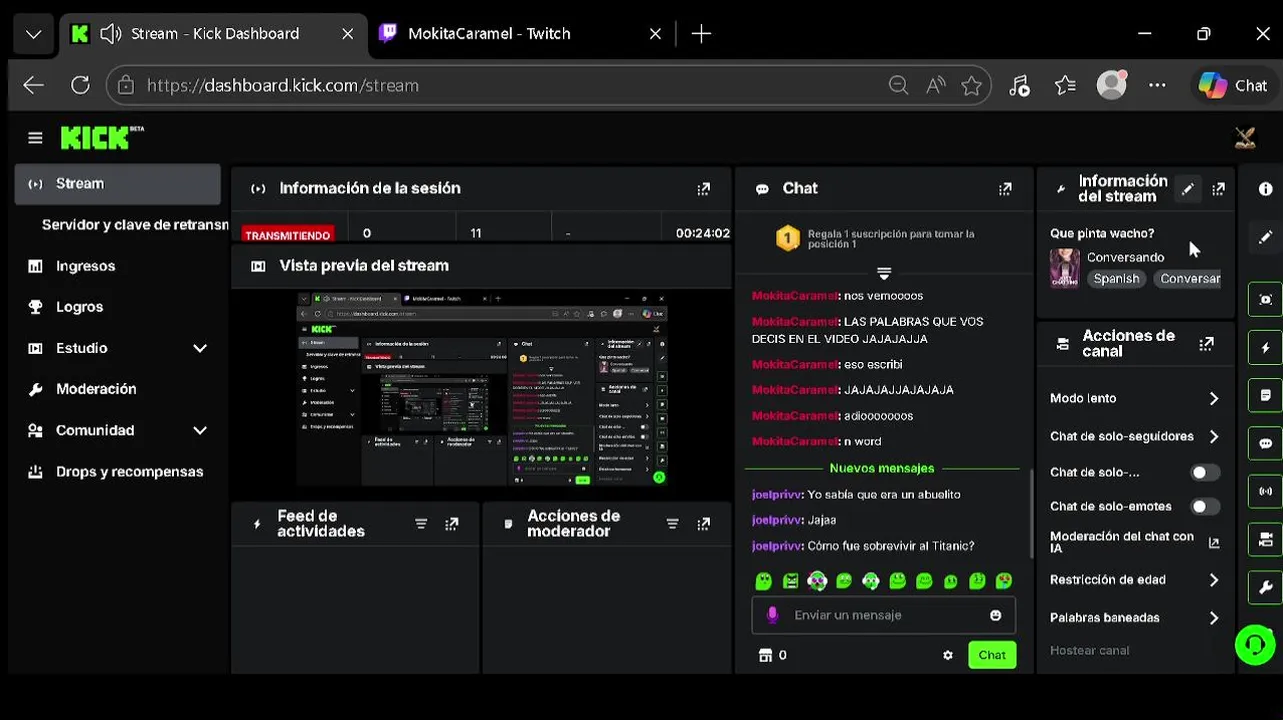Open the green support headset bubble
Image resolution: width=1283 pixels, height=720 pixels.
1255,645
